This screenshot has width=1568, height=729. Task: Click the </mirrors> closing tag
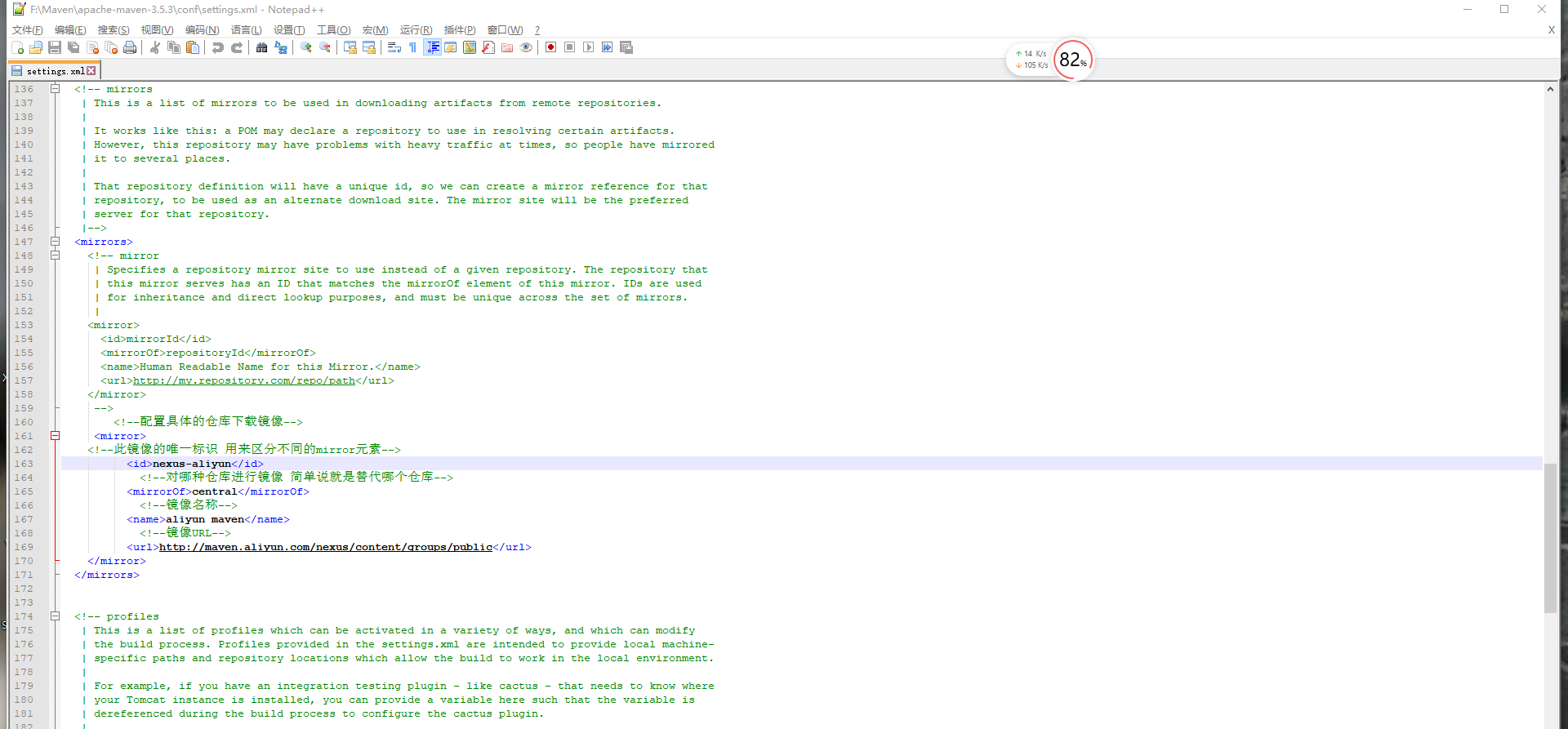(x=107, y=575)
